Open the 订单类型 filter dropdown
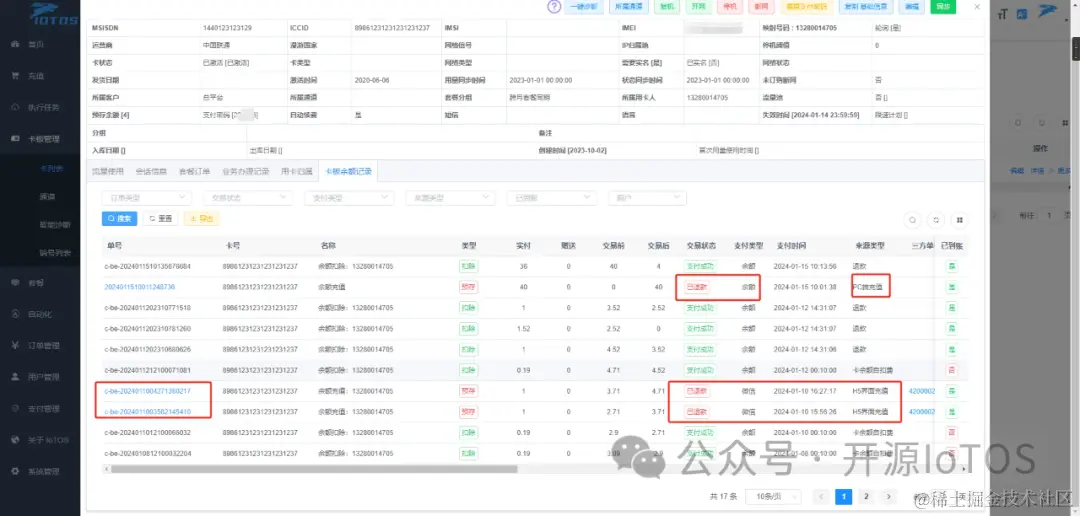Image resolution: width=1080 pixels, height=516 pixels. pyautogui.click(x=146, y=198)
